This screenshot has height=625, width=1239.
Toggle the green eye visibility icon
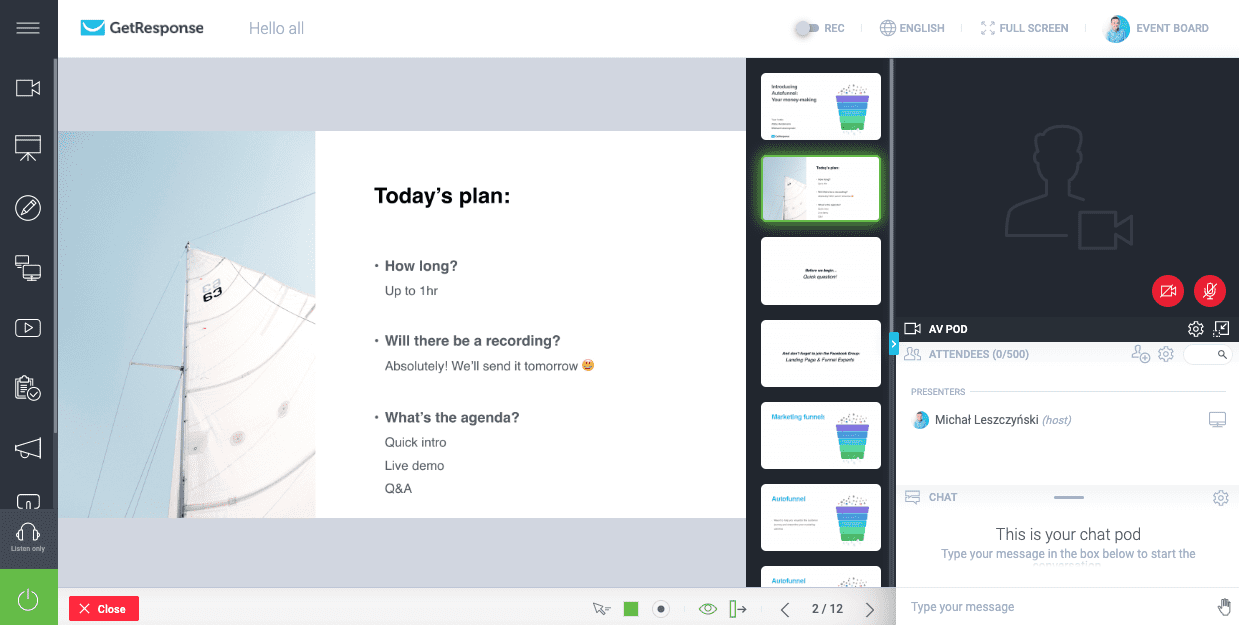click(x=708, y=608)
